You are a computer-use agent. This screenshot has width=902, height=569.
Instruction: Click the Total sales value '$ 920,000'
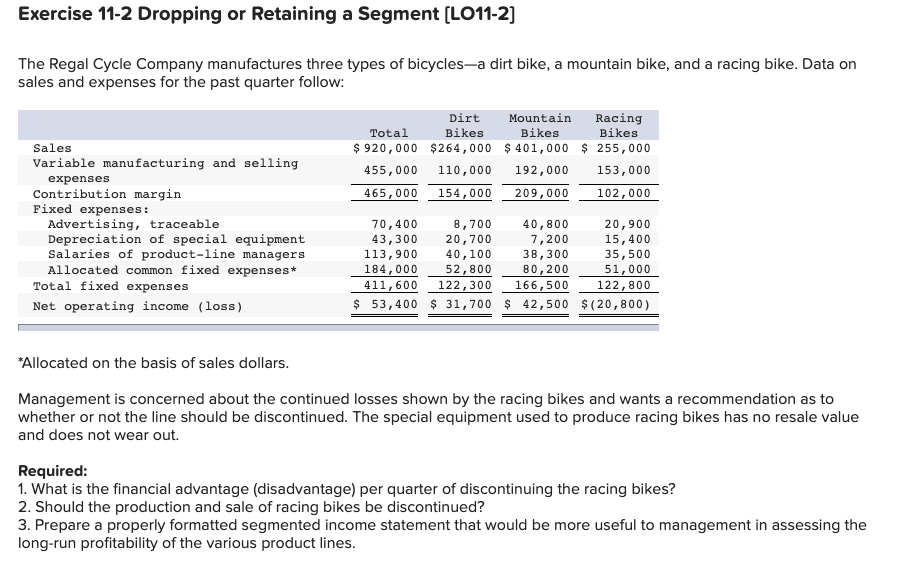[x=385, y=148]
